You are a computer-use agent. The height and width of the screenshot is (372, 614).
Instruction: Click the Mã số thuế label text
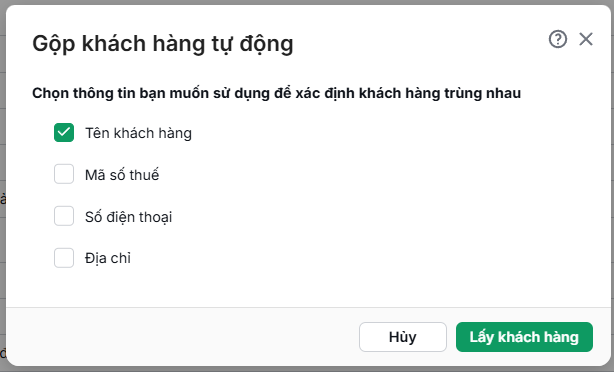122,175
